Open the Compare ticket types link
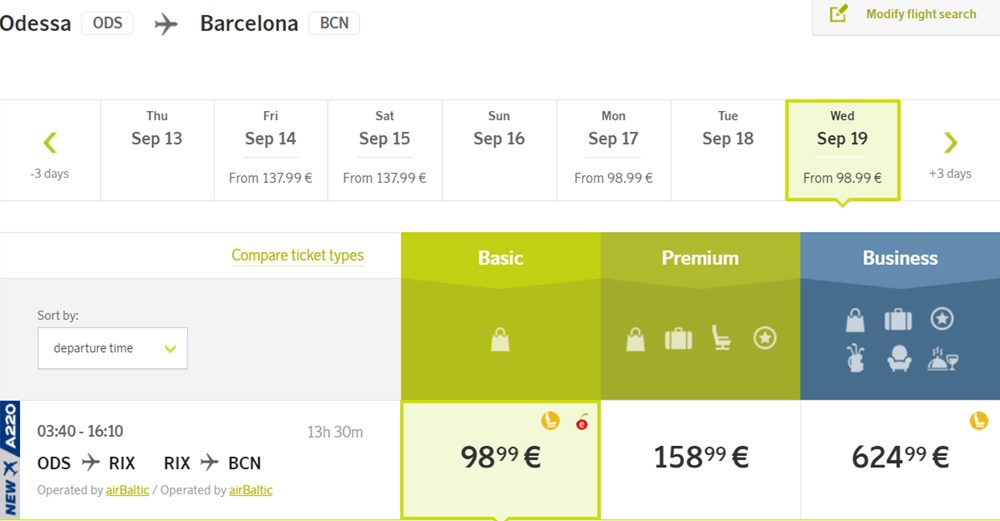This screenshot has height=521, width=1000. tap(297, 255)
